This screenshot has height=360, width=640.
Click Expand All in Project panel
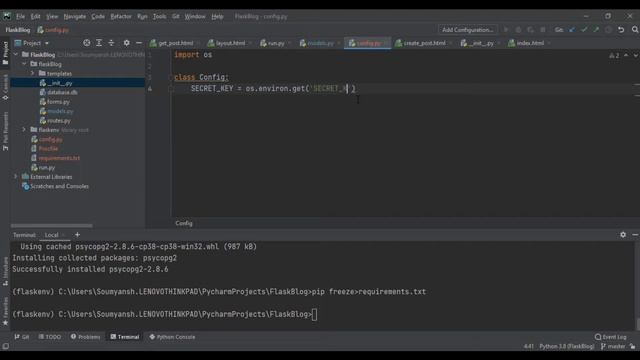pos(99,43)
